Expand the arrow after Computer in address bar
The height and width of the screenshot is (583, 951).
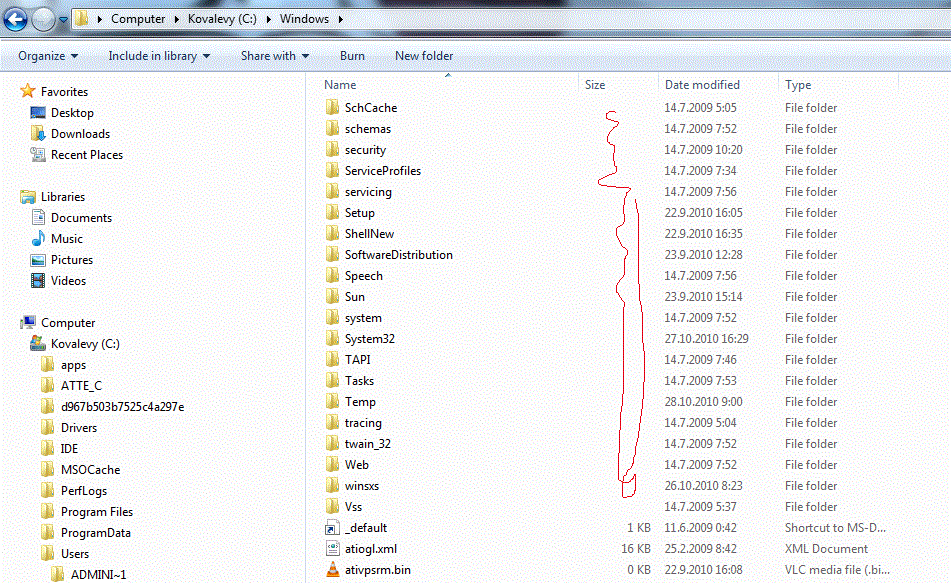point(176,19)
